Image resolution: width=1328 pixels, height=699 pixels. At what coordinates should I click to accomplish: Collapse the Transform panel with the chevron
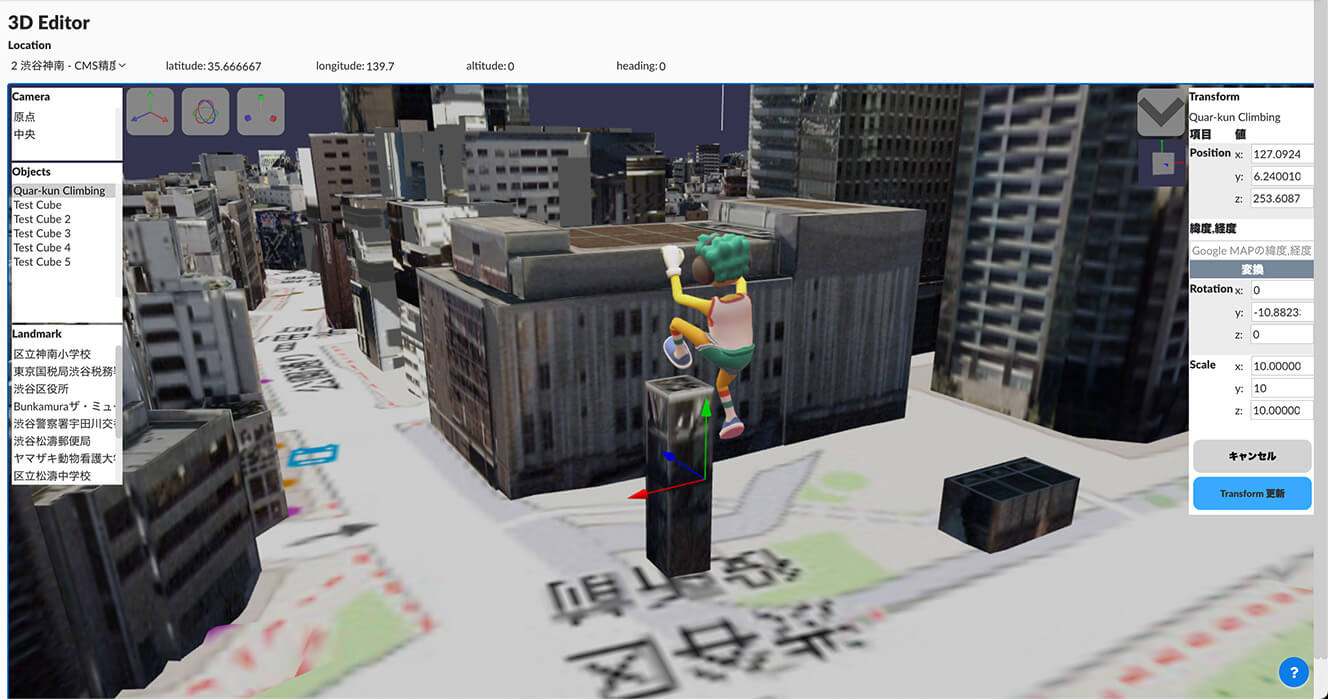[1161, 112]
